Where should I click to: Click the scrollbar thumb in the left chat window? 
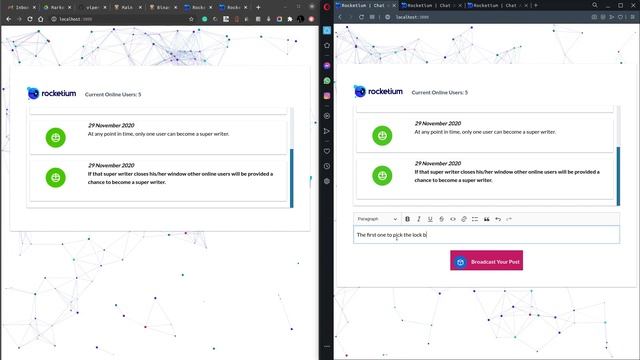[291, 178]
